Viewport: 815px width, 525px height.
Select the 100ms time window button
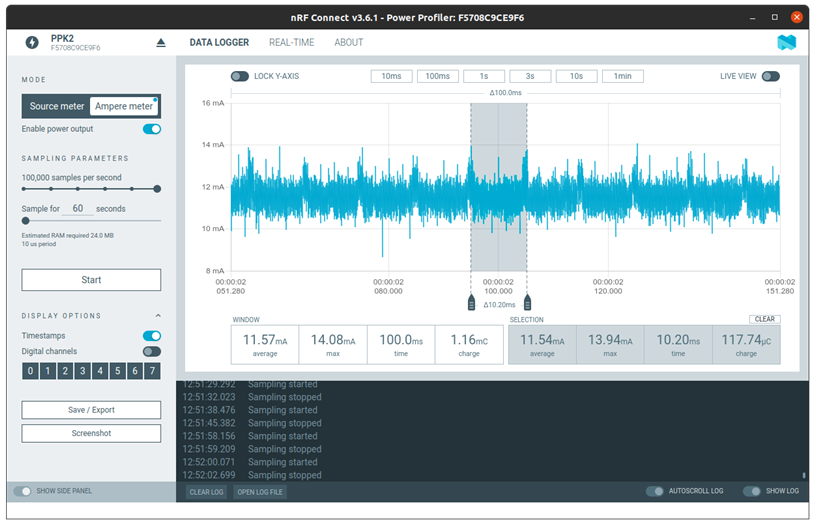tap(438, 76)
